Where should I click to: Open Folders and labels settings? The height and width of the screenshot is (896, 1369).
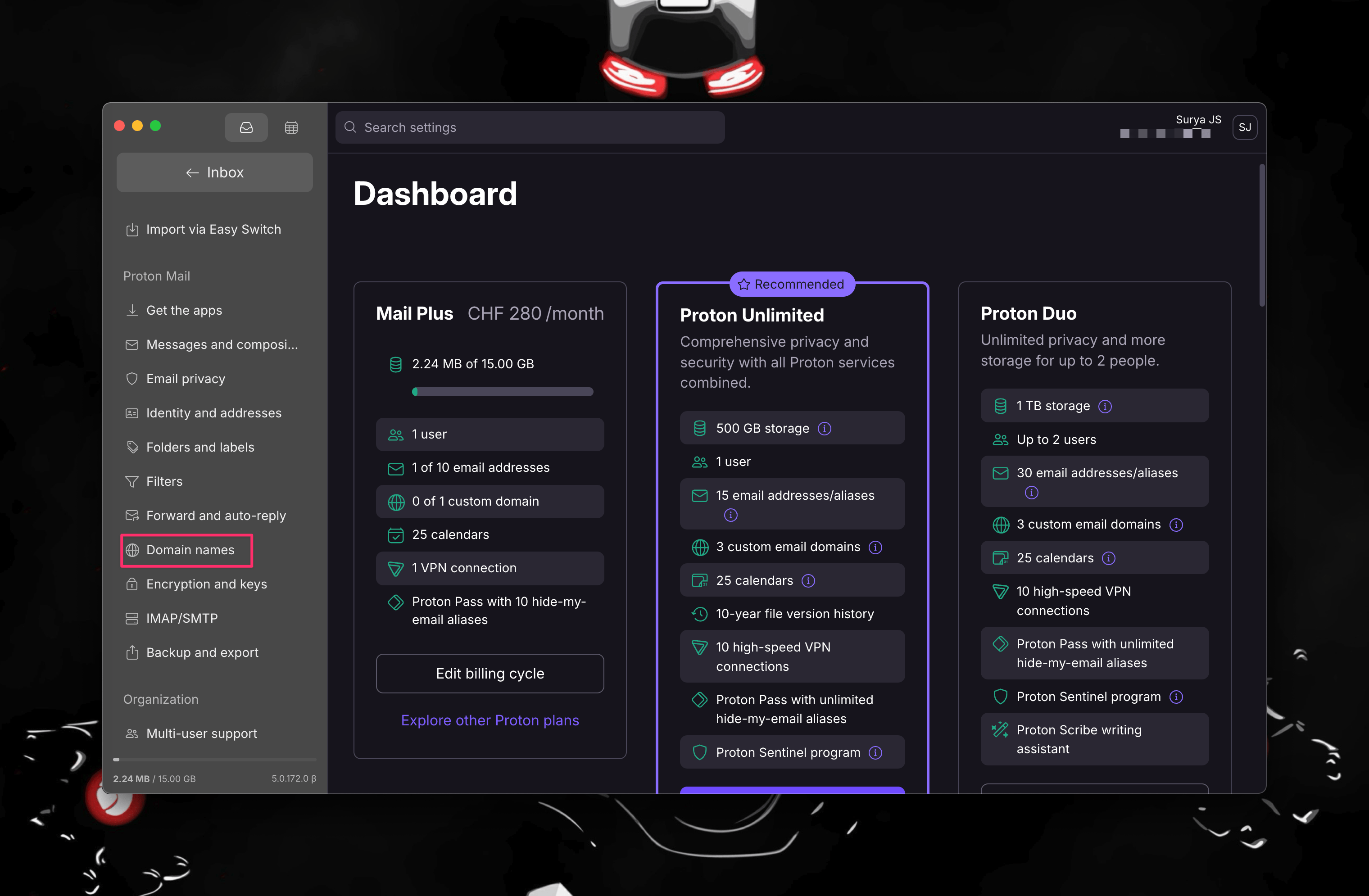tap(191, 448)
